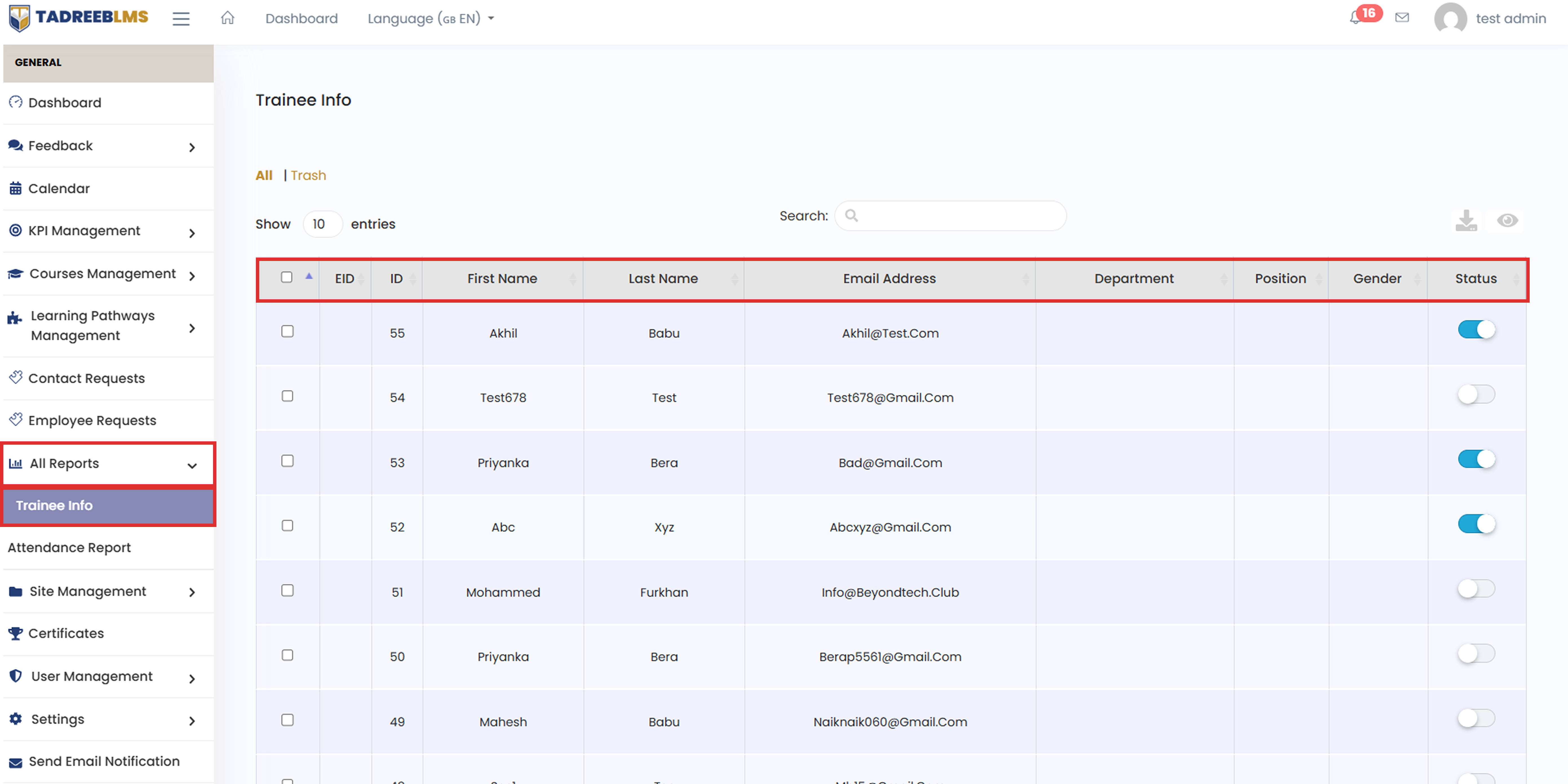Click the test admin avatar icon
Screen dimensions: 1568x784
pos(1450,18)
